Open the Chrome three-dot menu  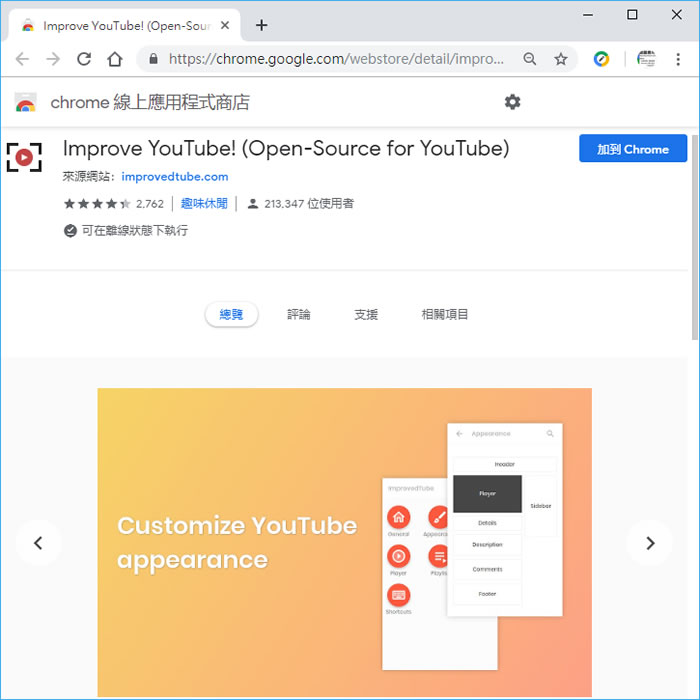click(x=678, y=59)
